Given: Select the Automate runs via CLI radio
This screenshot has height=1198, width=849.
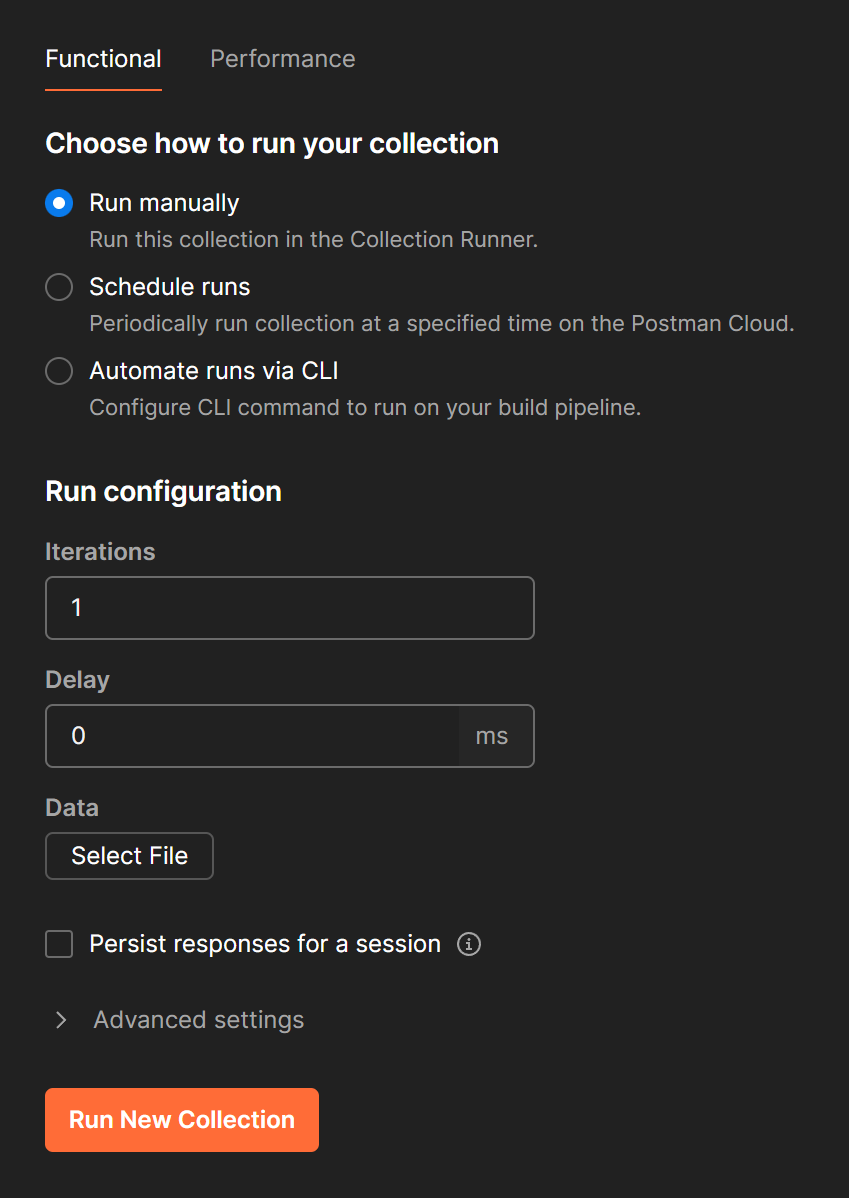Looking at the screenshot, I should pyautogui.click(x=59, y=371).
